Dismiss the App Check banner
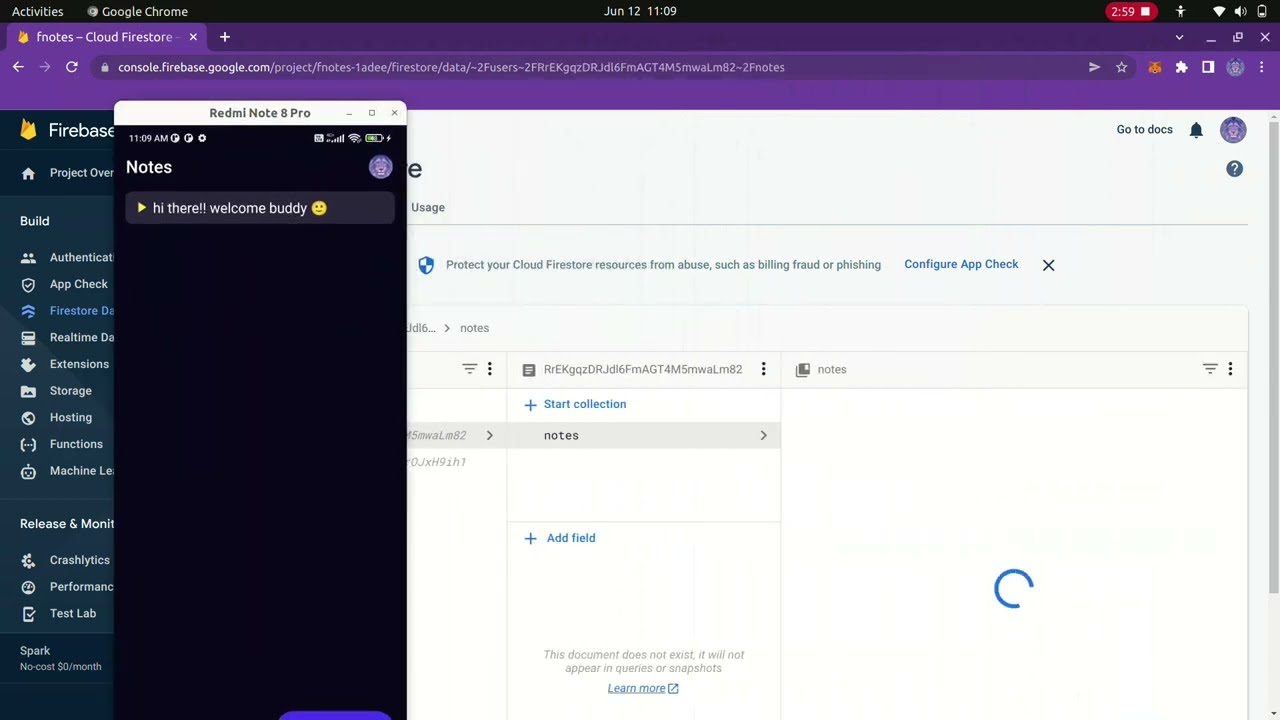 click(1048, 265)
